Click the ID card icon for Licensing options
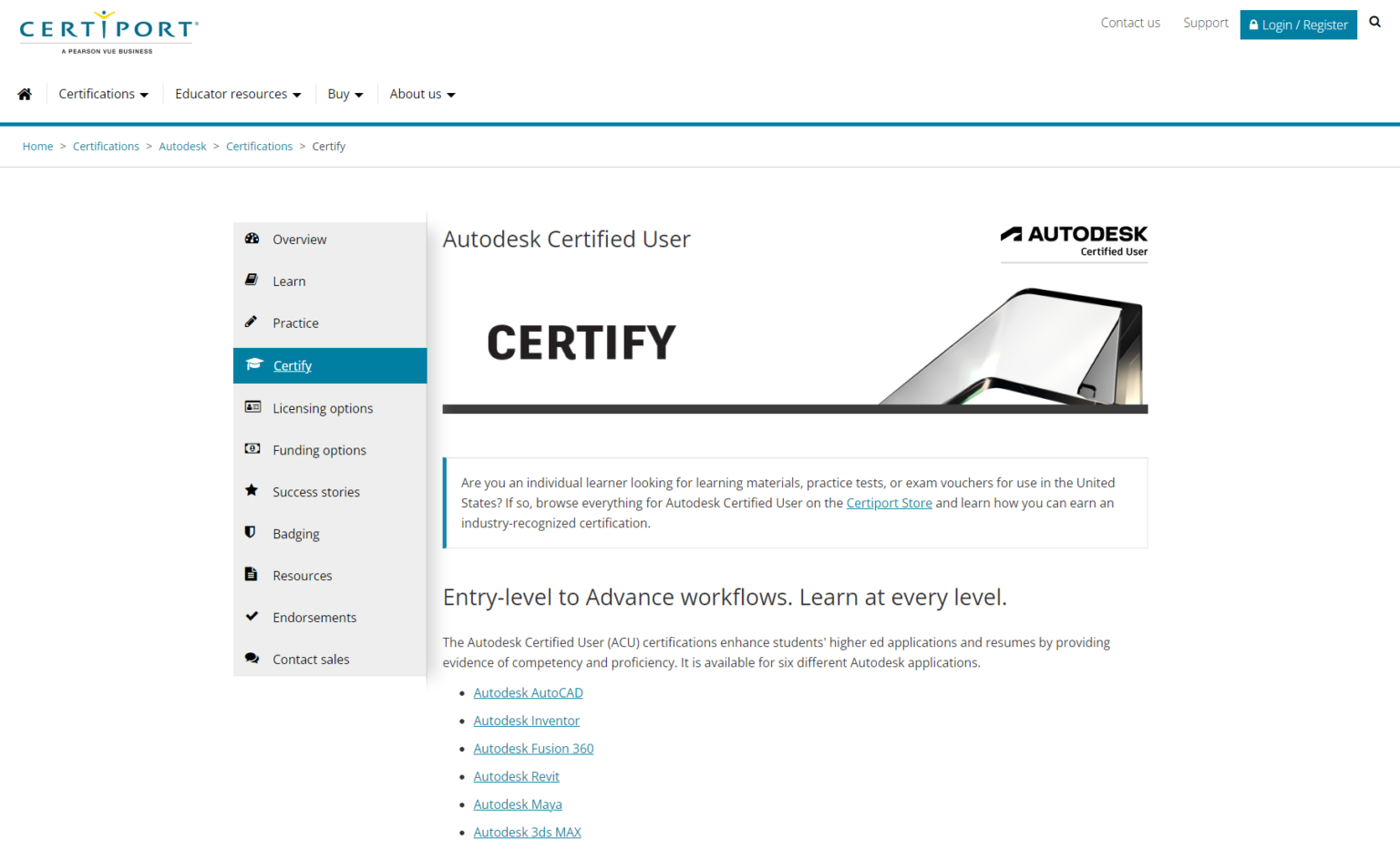 tap(252, 407)
